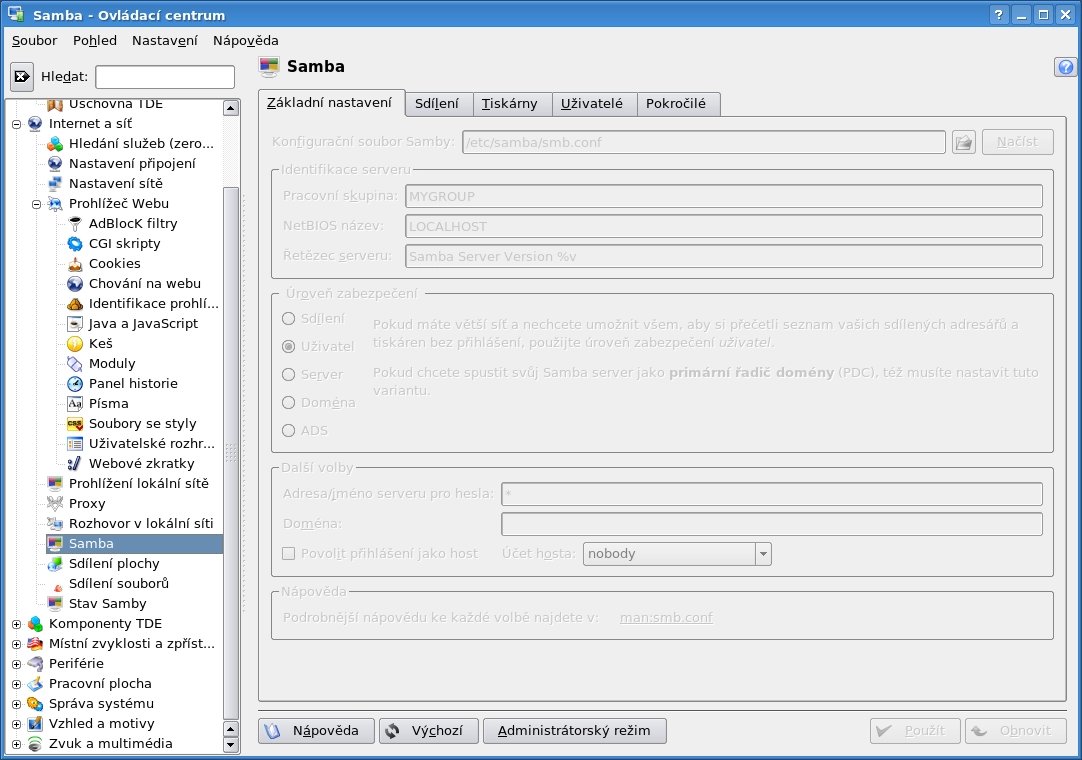Image resolution: width=1082 pixels, height=760 pixels.
Task: Select the Sdílení security level radio button
Action: click(x=288, y=319)
